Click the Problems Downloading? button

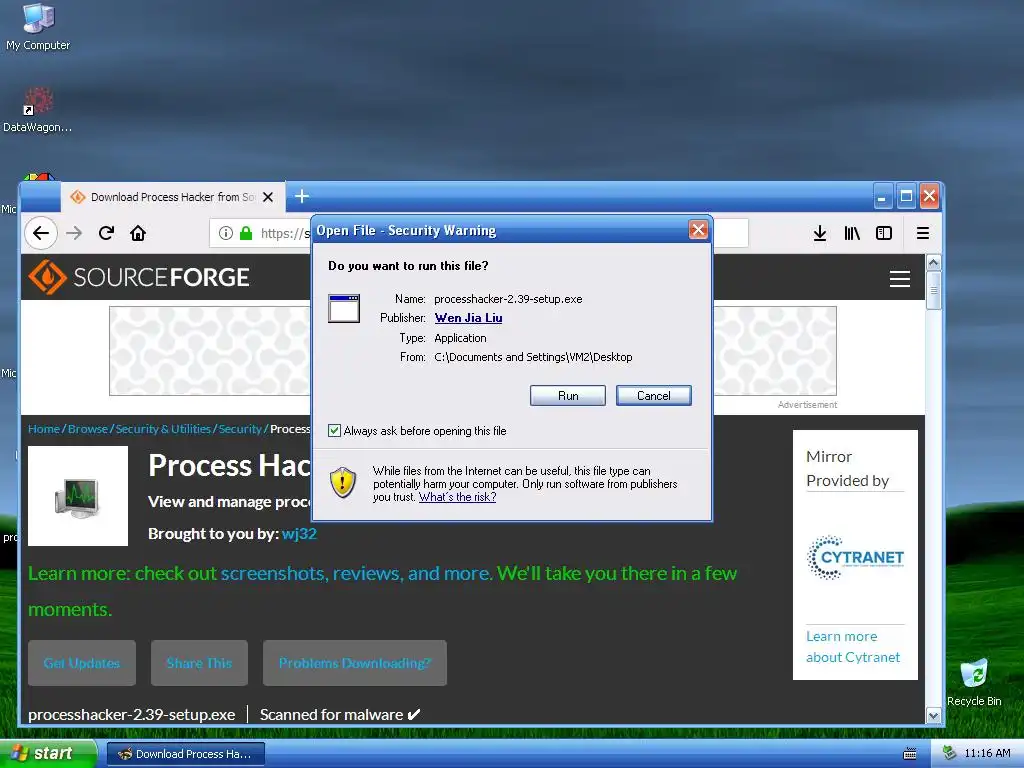[355, 663]
